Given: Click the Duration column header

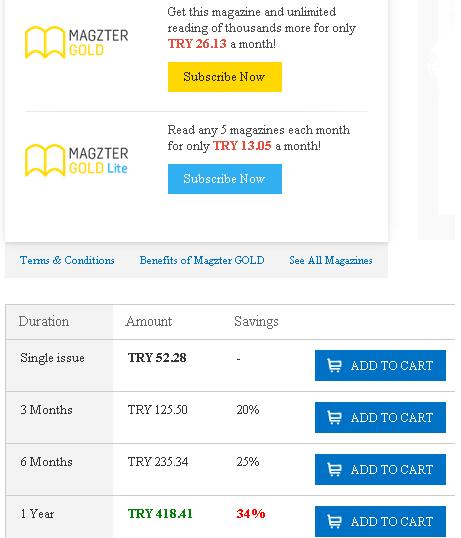Looking at the screenshot, I should (x=44, y=321).
